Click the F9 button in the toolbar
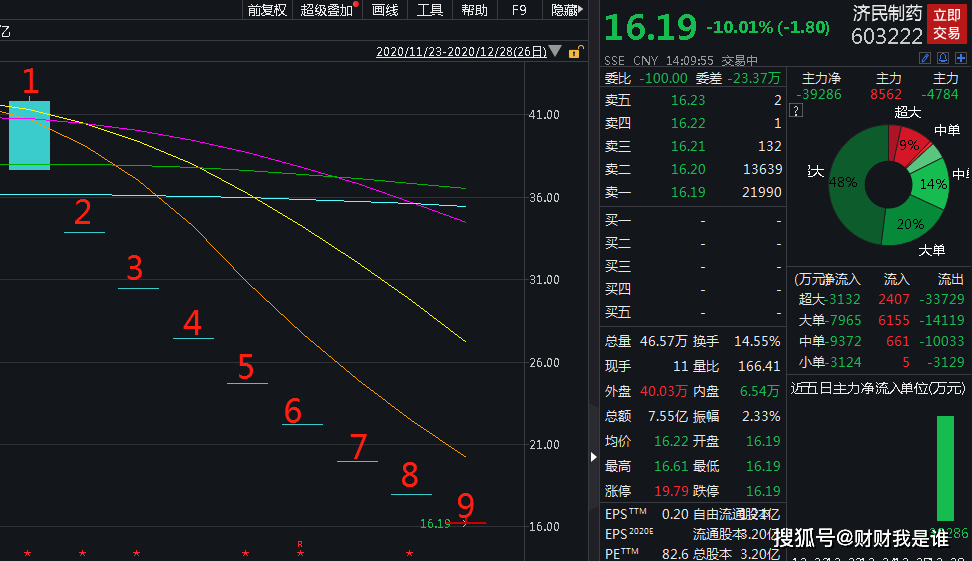Viewport: 972px width, 561px height. [519, 10]
